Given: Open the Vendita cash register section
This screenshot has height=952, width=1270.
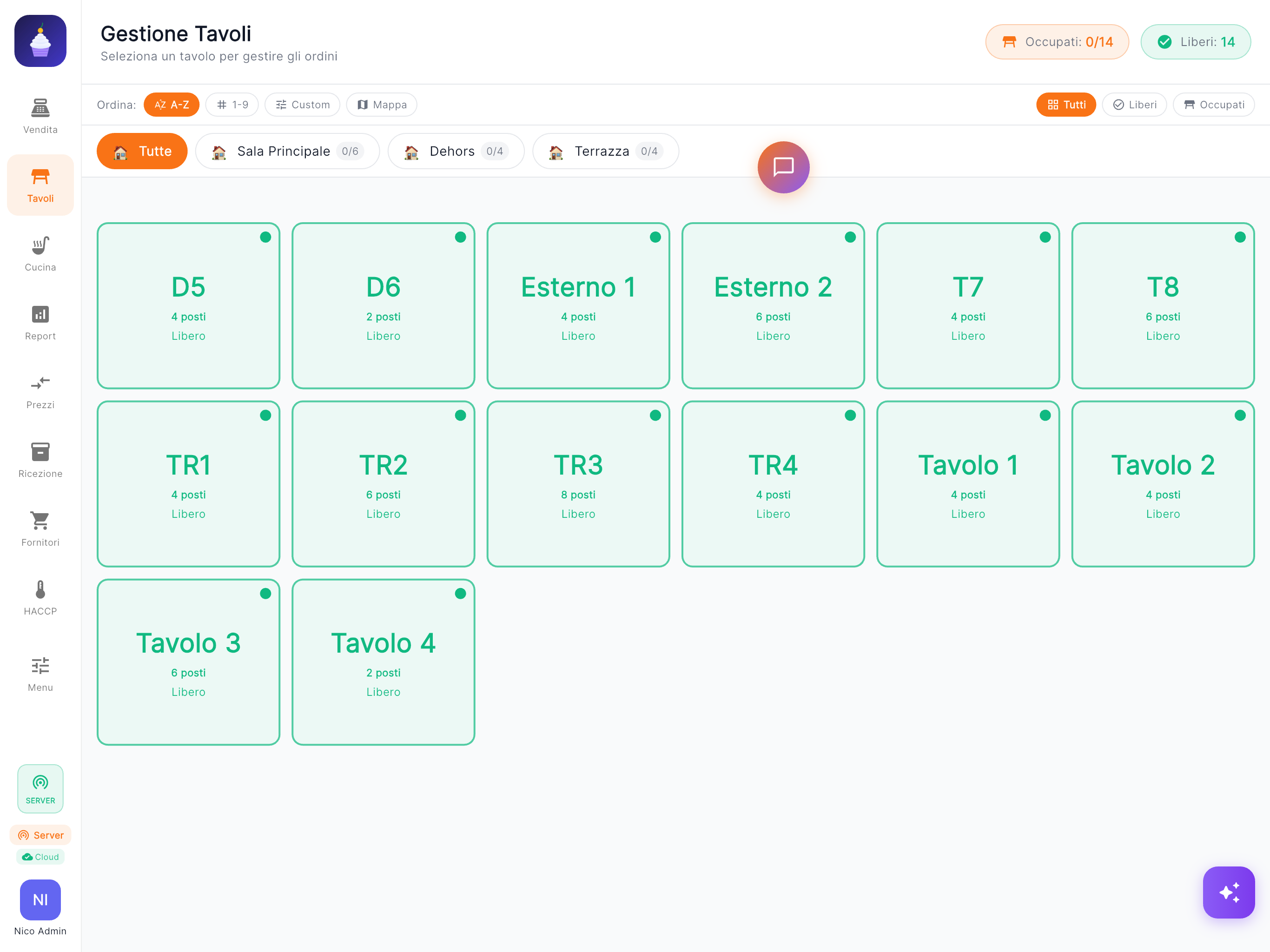Looking at the screenshot, I should (x=40, y=115).
